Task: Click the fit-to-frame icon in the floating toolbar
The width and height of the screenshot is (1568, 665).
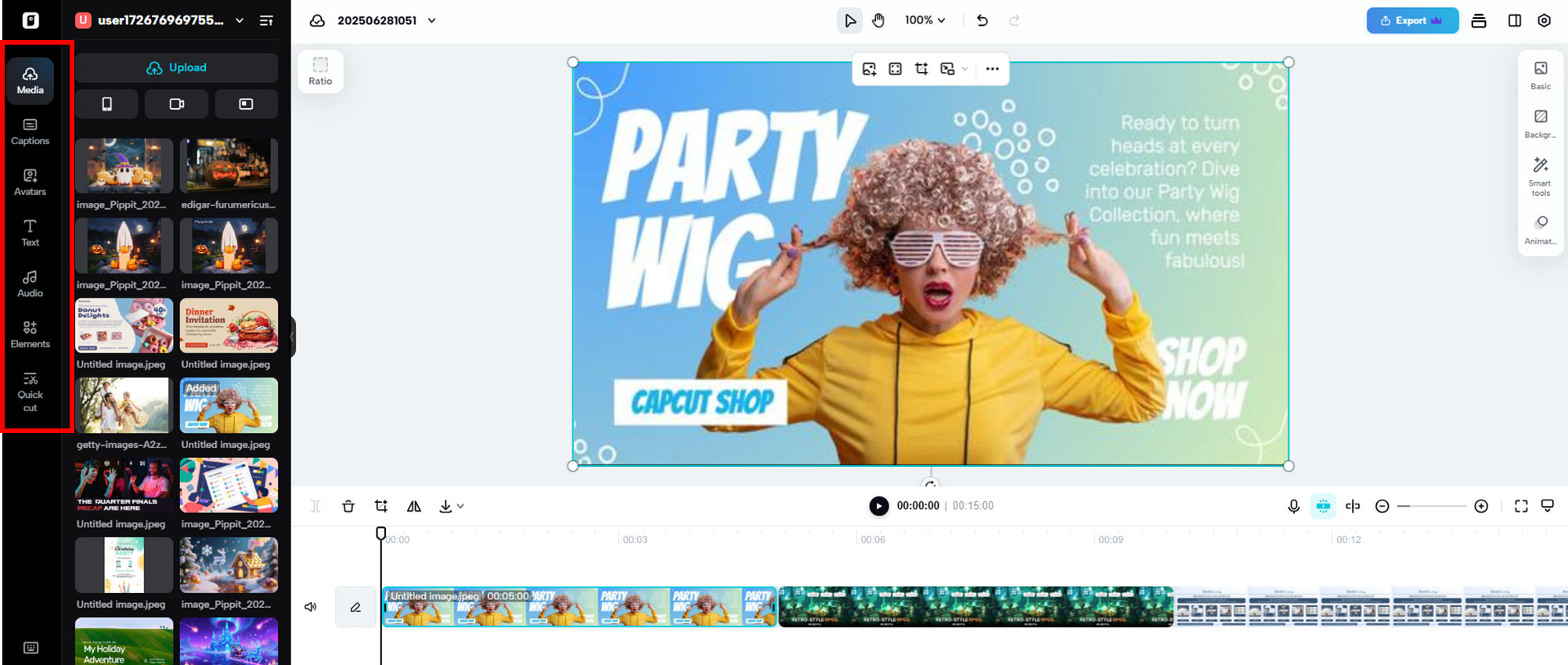Action: coord(896,69)
